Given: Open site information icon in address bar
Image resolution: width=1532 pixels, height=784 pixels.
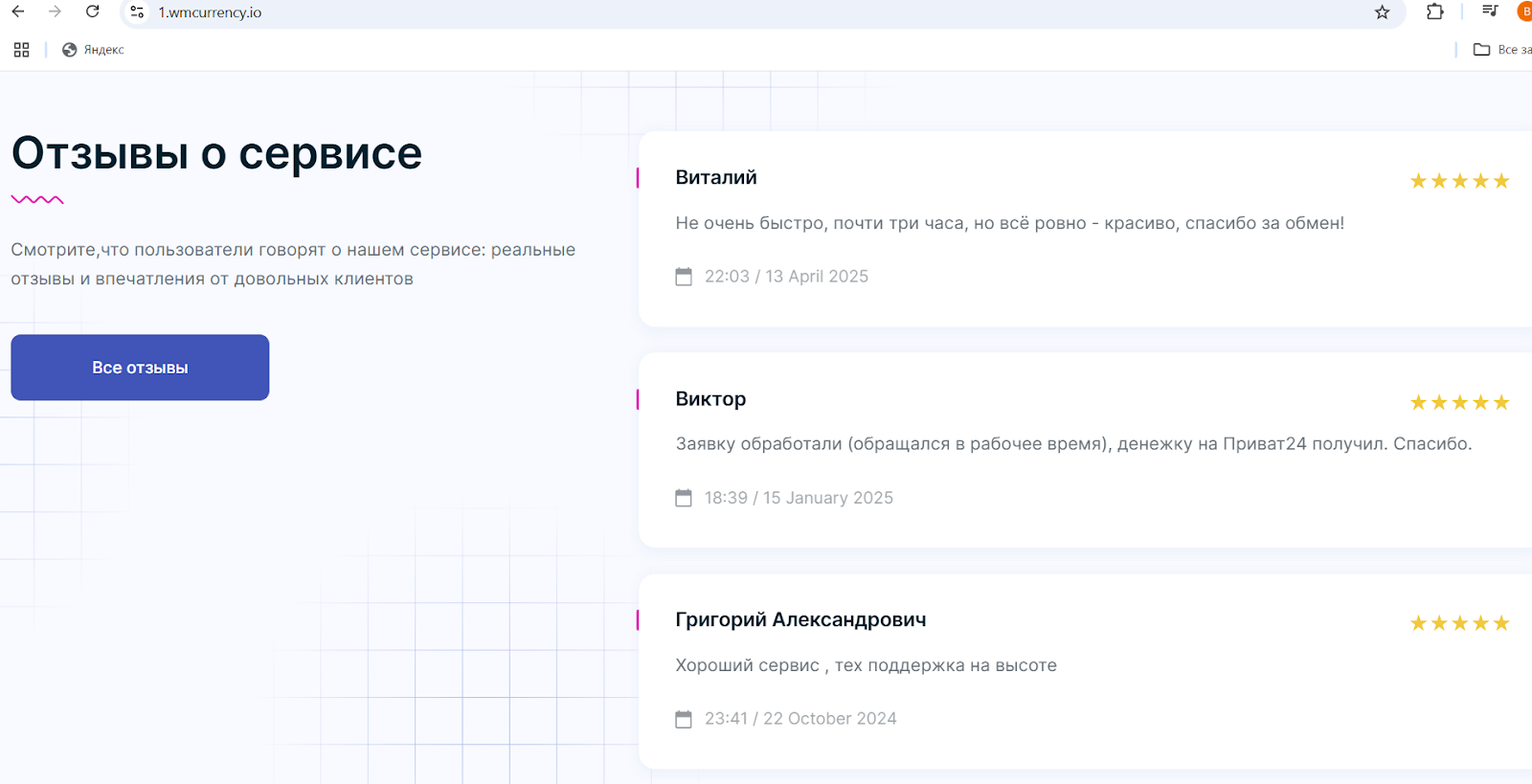Looking at the screenshot, I should click(x=137, y=12).
